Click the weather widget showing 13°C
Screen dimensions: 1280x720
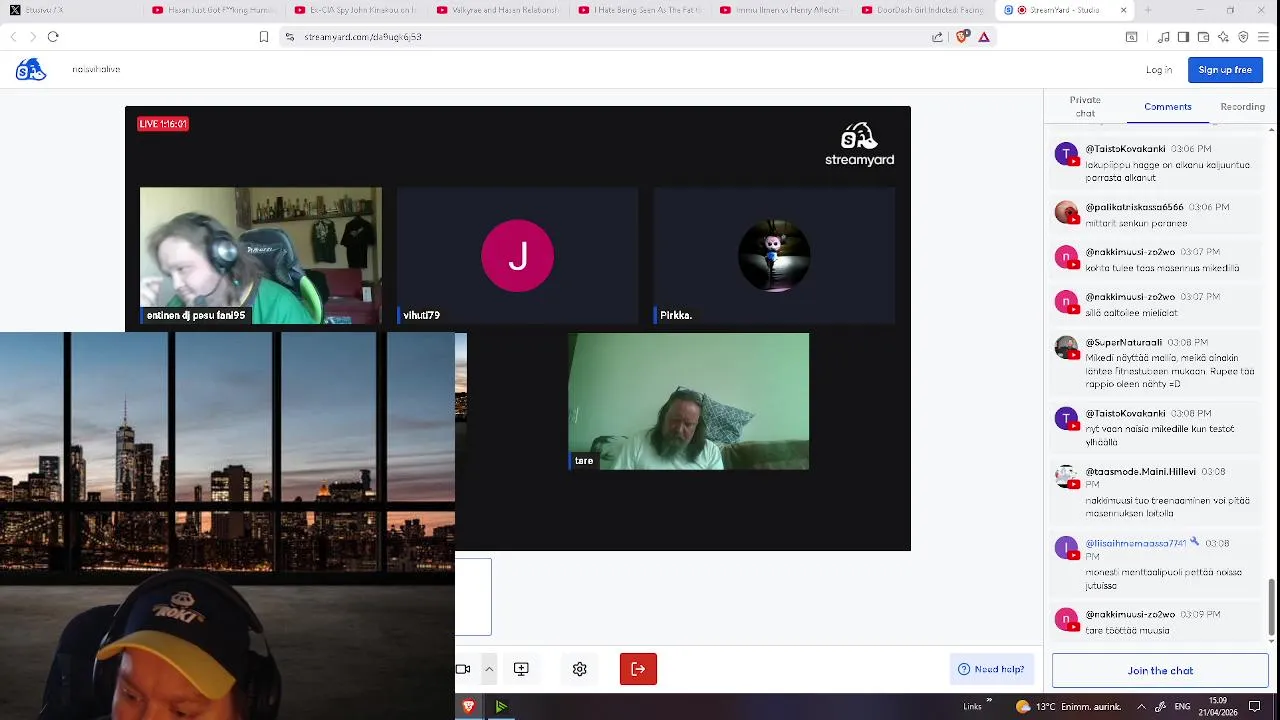1067,707
